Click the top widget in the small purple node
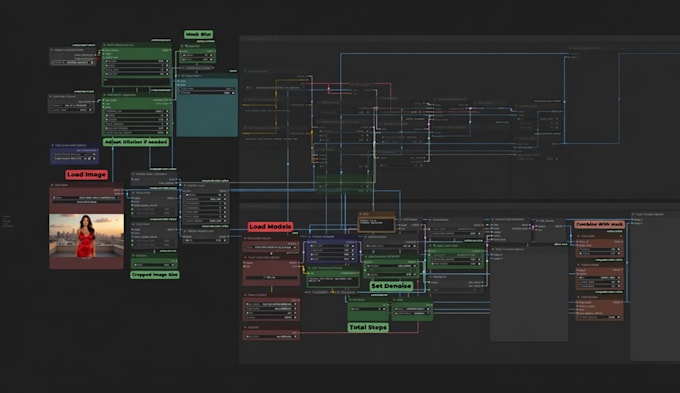This screenshot has height=393, width=680. tap(75, 154)
